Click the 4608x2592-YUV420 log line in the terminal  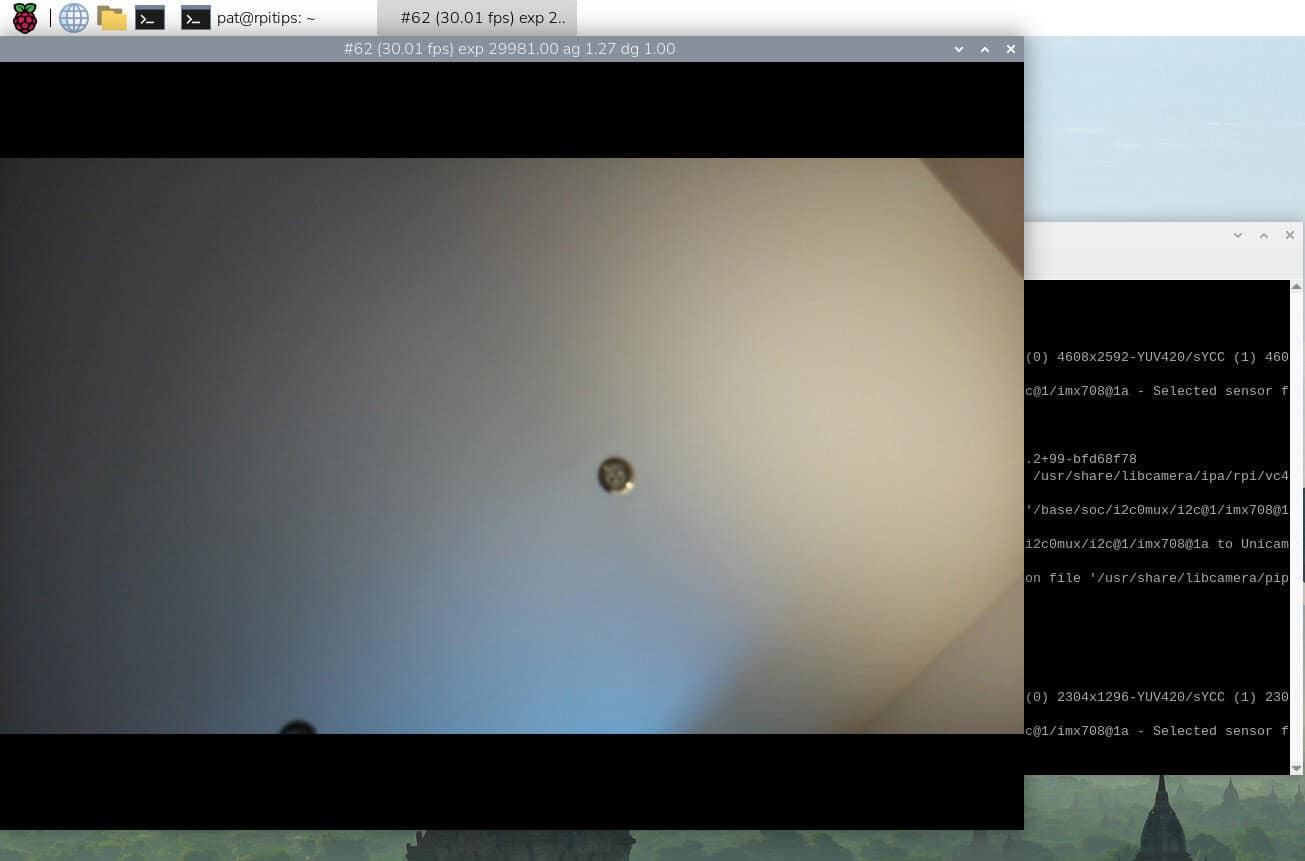[x=1150, y=357]
